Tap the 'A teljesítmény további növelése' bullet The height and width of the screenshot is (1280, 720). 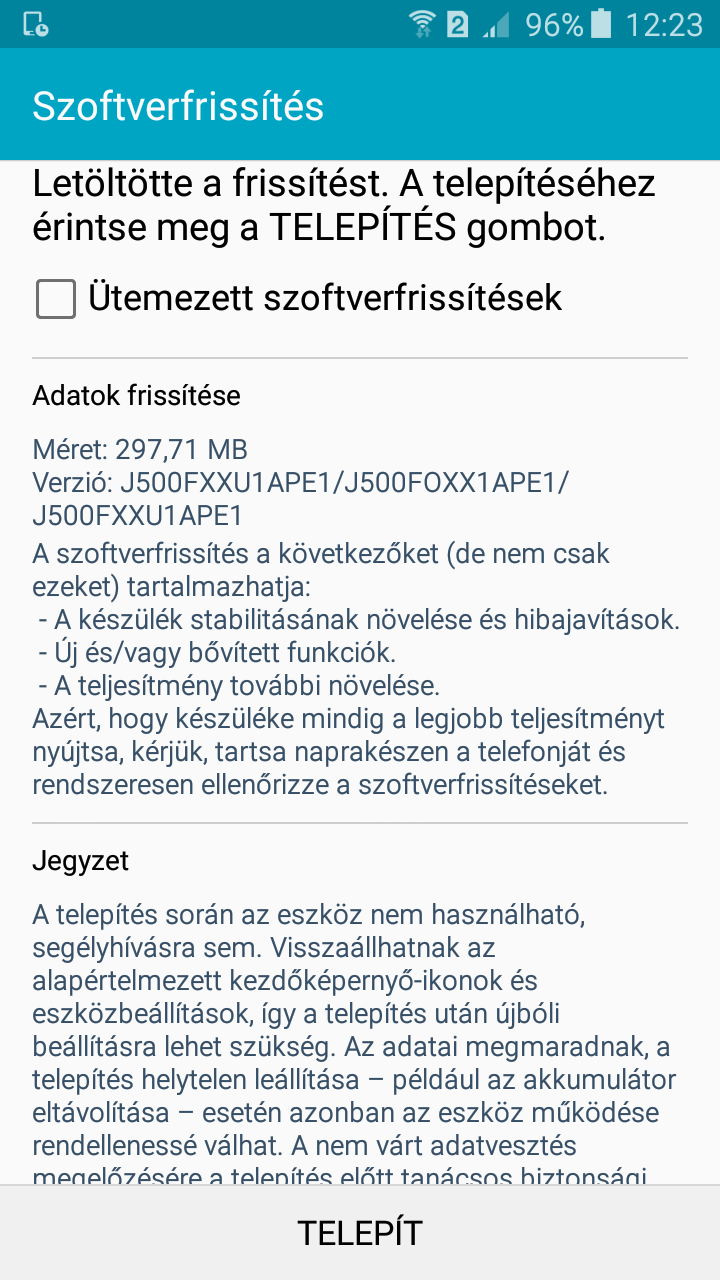coord(240,687)
